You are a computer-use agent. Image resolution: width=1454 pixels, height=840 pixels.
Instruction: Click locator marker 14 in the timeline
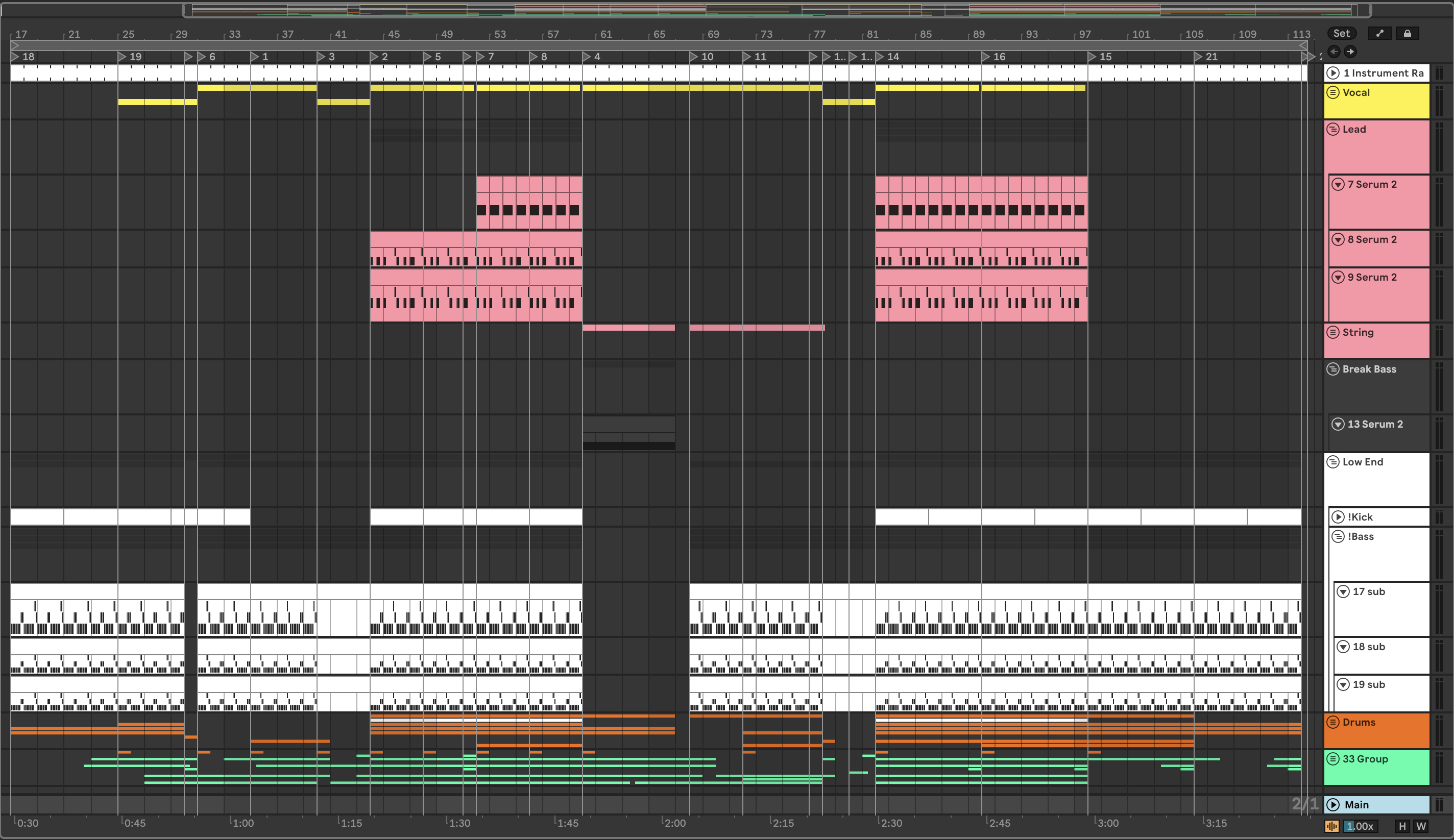[881, 57]
